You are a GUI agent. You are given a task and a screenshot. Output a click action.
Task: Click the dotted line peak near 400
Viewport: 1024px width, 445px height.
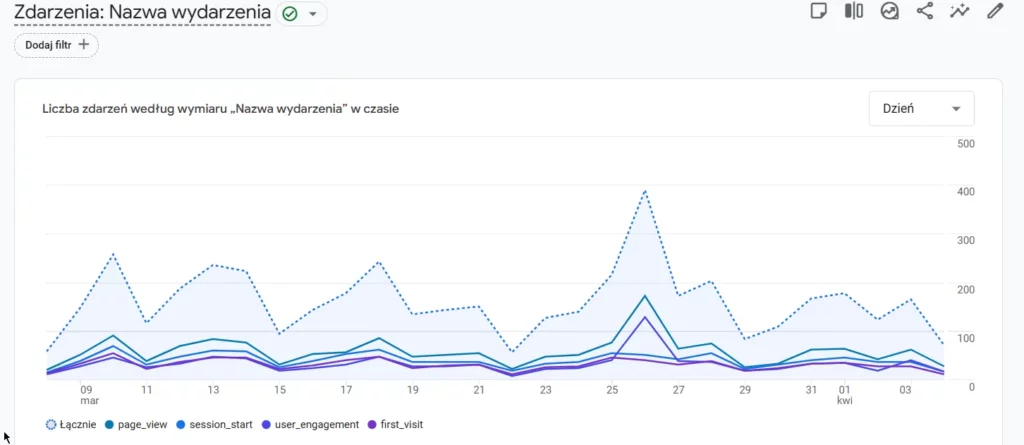pos(646,190)
